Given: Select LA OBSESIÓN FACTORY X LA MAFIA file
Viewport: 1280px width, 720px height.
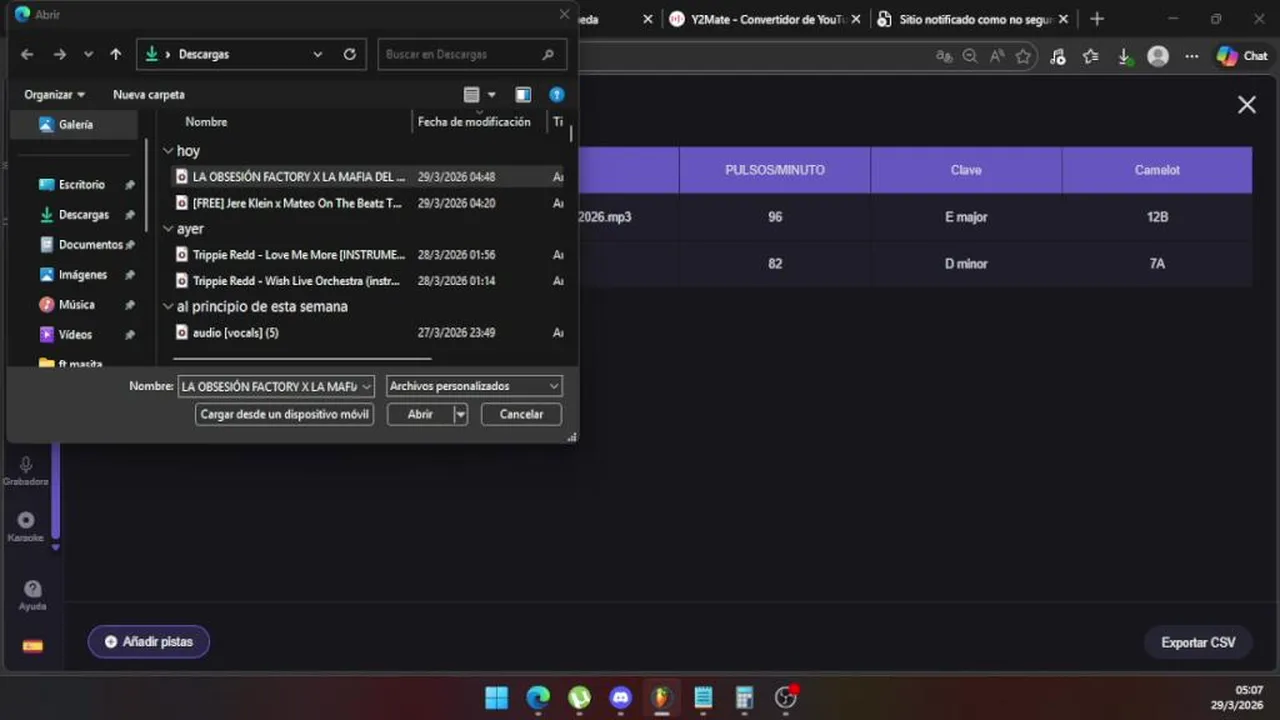Looking at the screenshot, I should [x=368, y=177].
